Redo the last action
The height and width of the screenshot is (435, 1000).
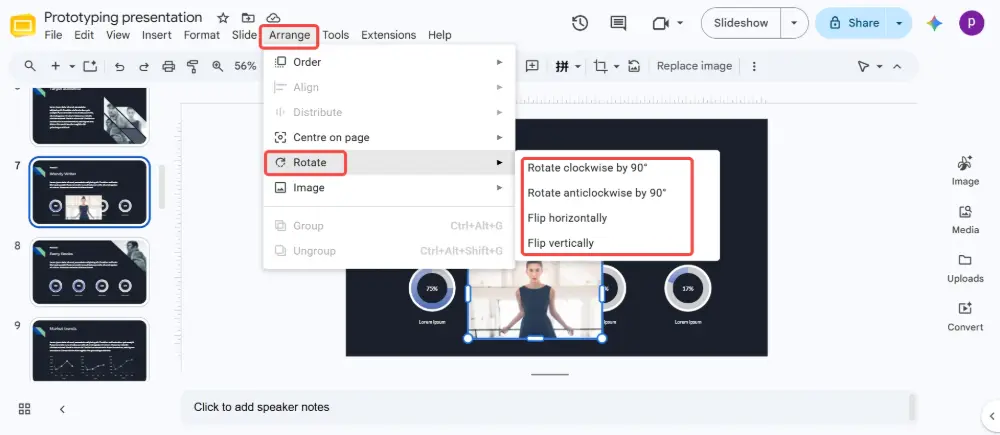[143, 66]
